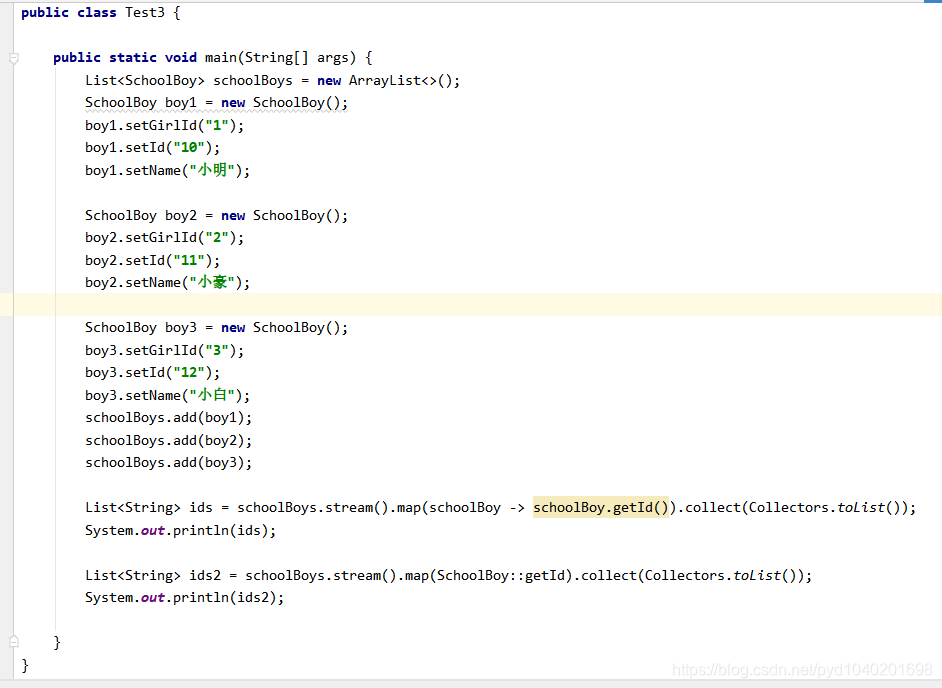This screenshot has width=942, height=688.
Task: Click fold end marker beside method's closing brace
Action: coord(14,642)
